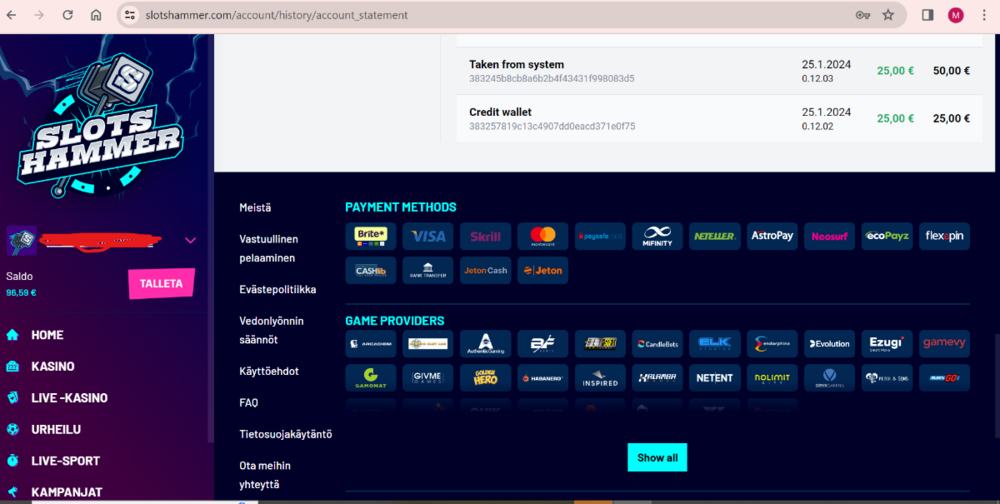Viewport: 1000px width, 504px height.
Task: Click the browser home button
Action: pos(96,15)
